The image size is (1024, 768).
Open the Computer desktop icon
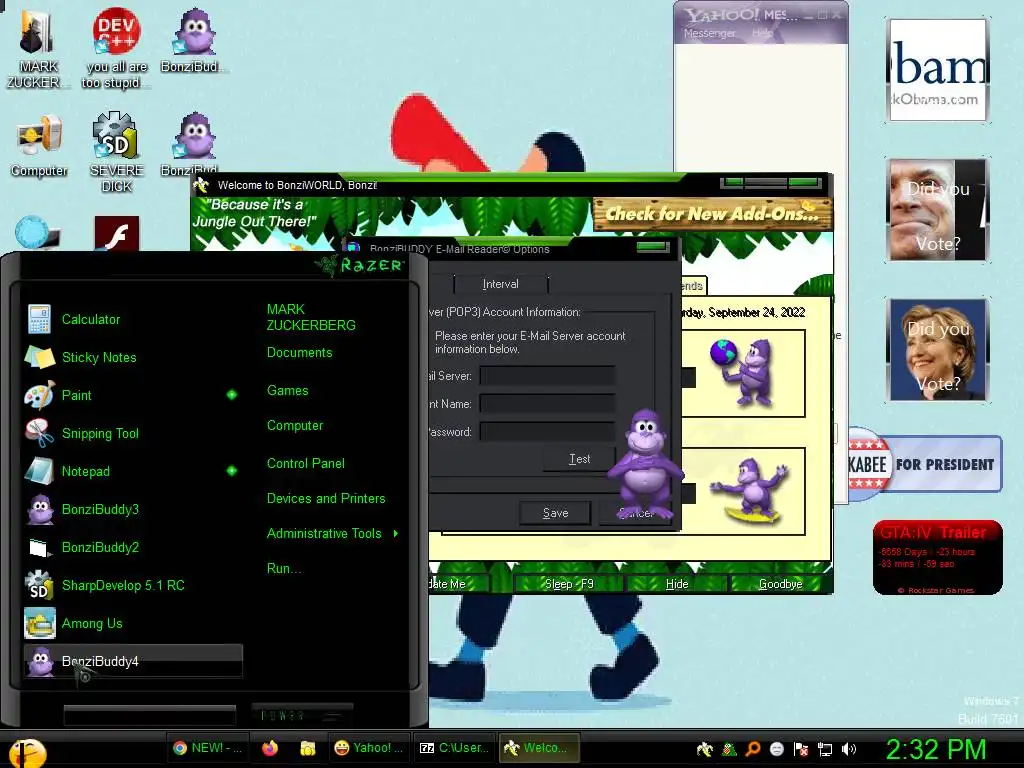point(39,146)
